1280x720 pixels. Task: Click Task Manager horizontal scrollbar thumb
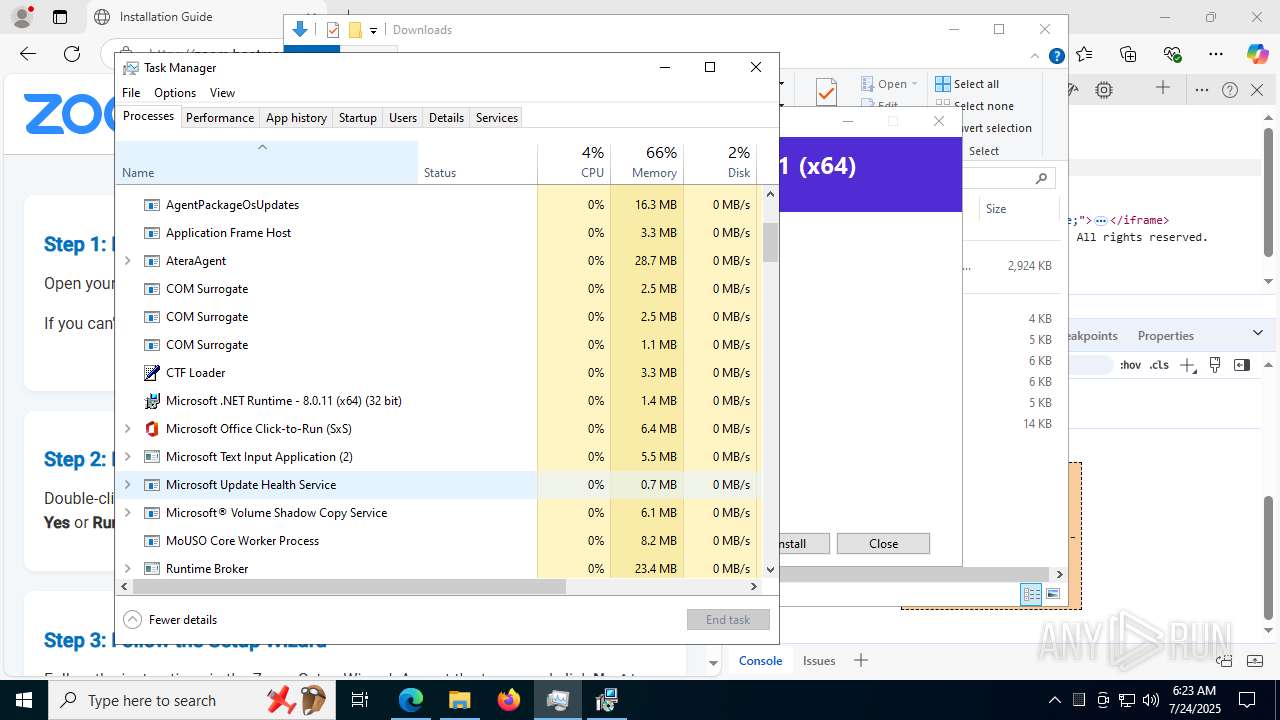point(349,587)
